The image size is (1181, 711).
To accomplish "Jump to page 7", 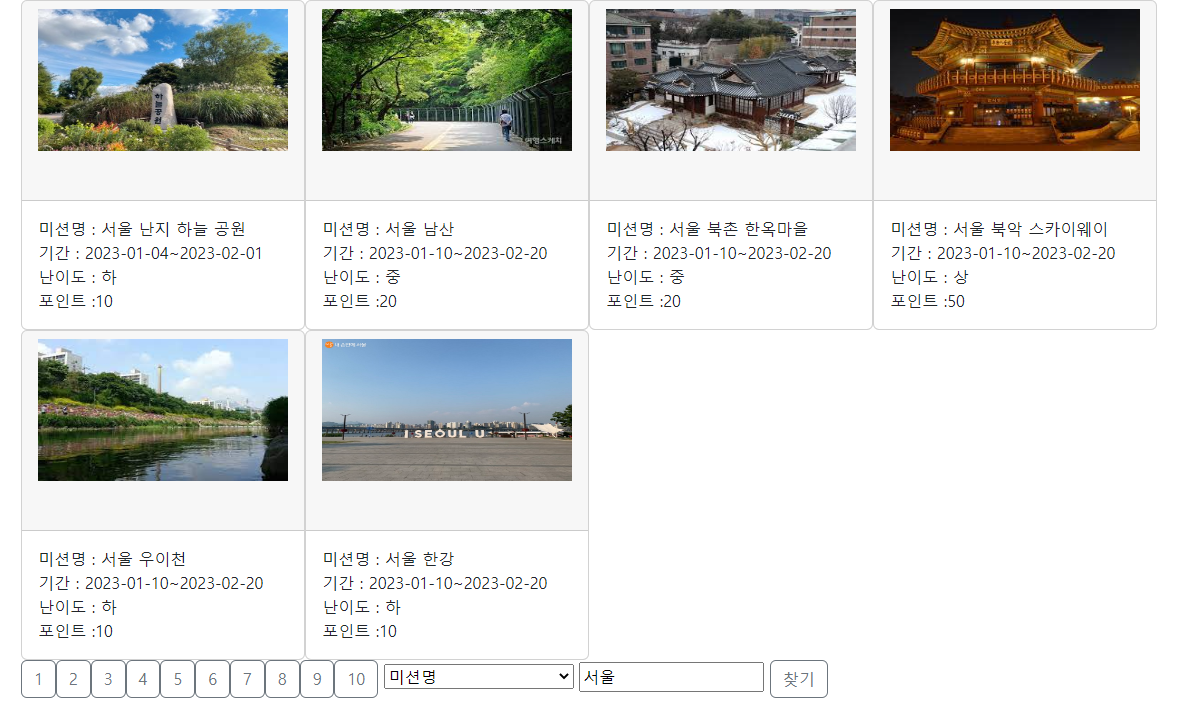I will click(247, 679).
